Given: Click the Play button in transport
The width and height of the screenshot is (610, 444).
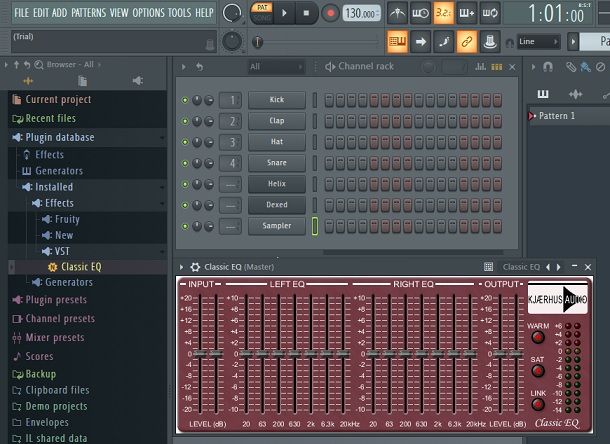Looking at the screenshot, I should point(284,13).
